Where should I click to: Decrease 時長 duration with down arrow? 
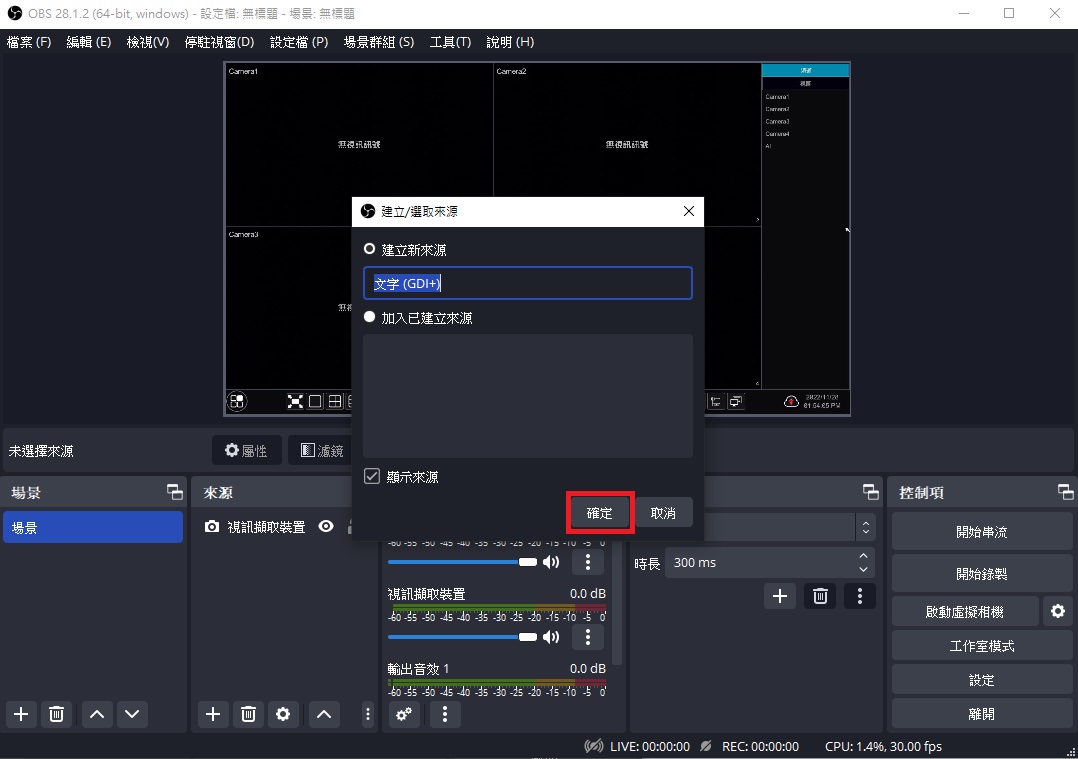864,569
